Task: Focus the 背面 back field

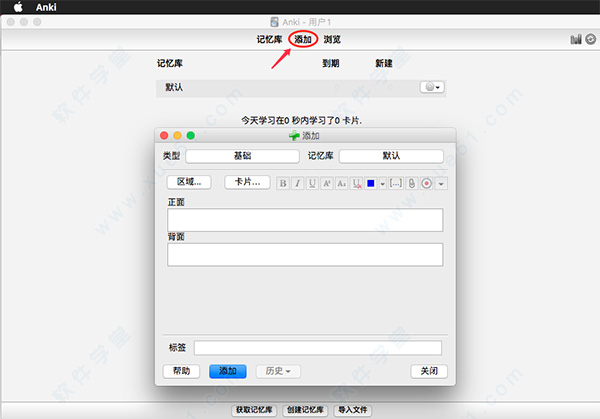Action: tap(305, 254)
